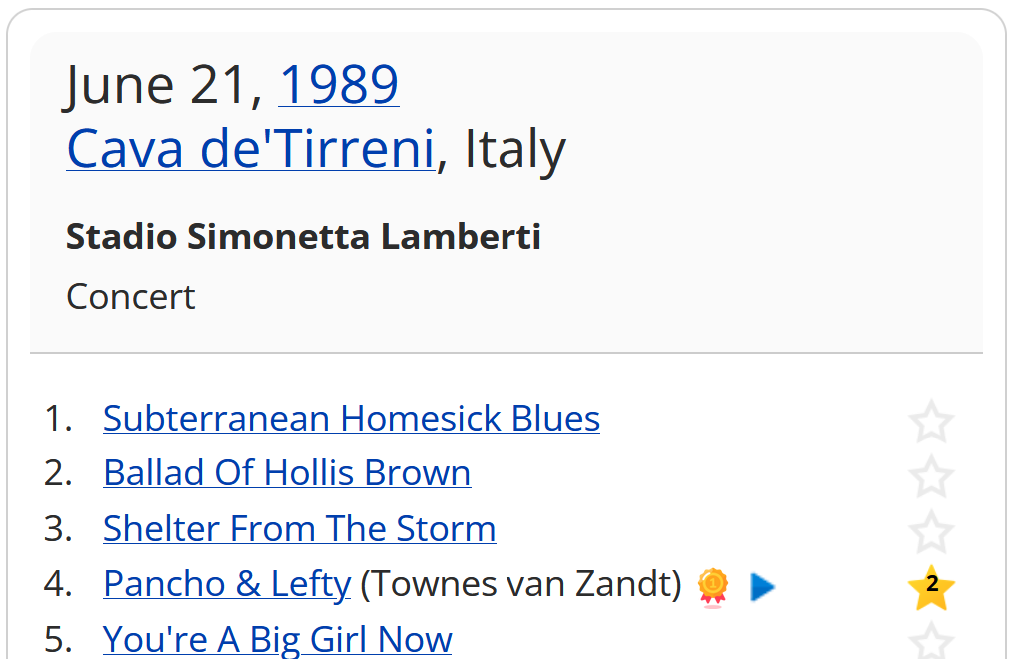Click the Stadio Simonetta Lamberti venue name
Viewport: 1017px width, 659px height.
[303, 237]
